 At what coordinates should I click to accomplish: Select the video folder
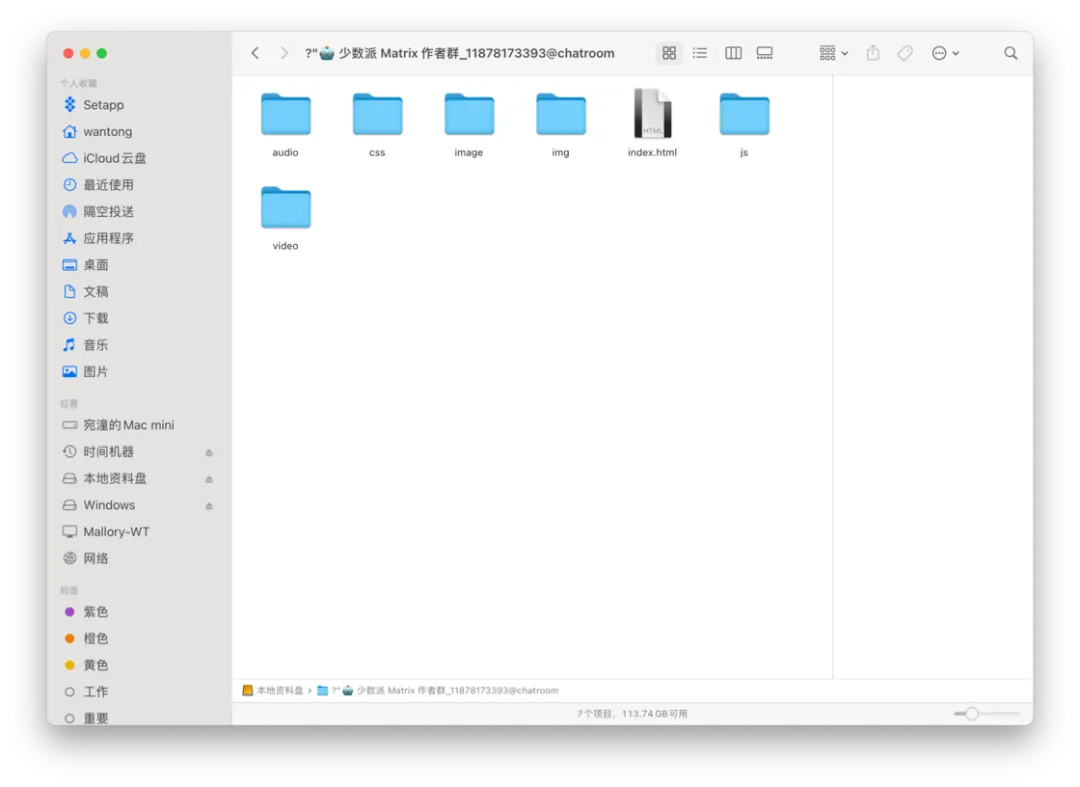[x=285, y=218]
